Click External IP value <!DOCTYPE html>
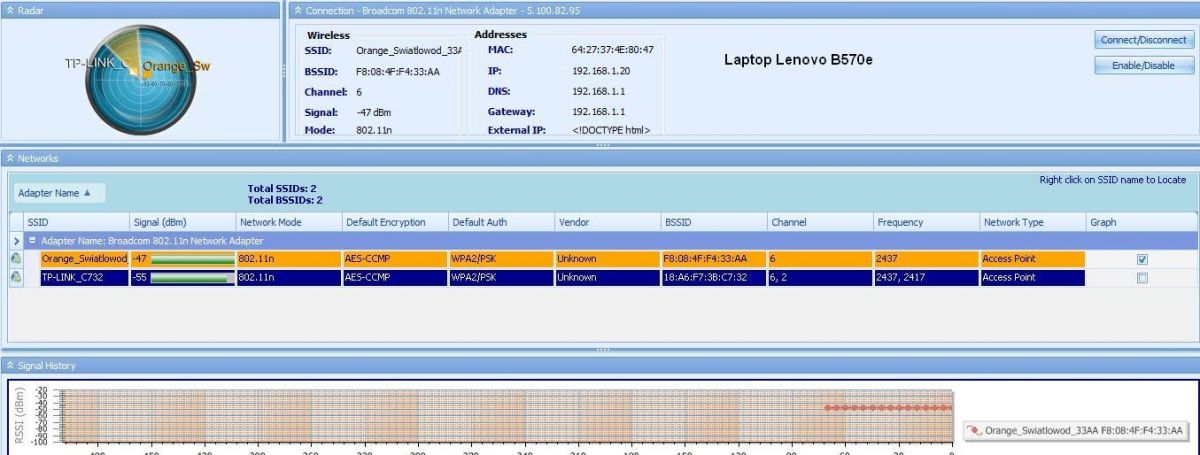The image size is (1200, 455). 611,130
